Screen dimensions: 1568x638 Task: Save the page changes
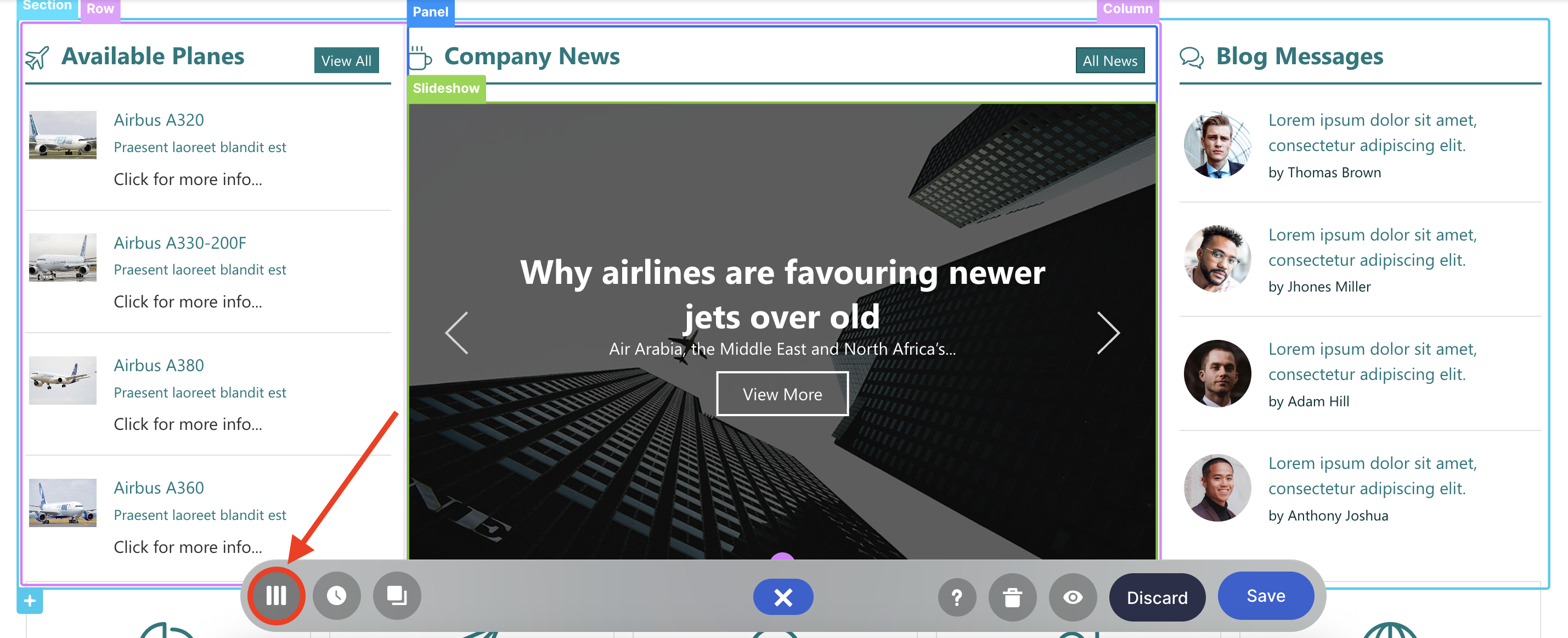coord(1266,595)
